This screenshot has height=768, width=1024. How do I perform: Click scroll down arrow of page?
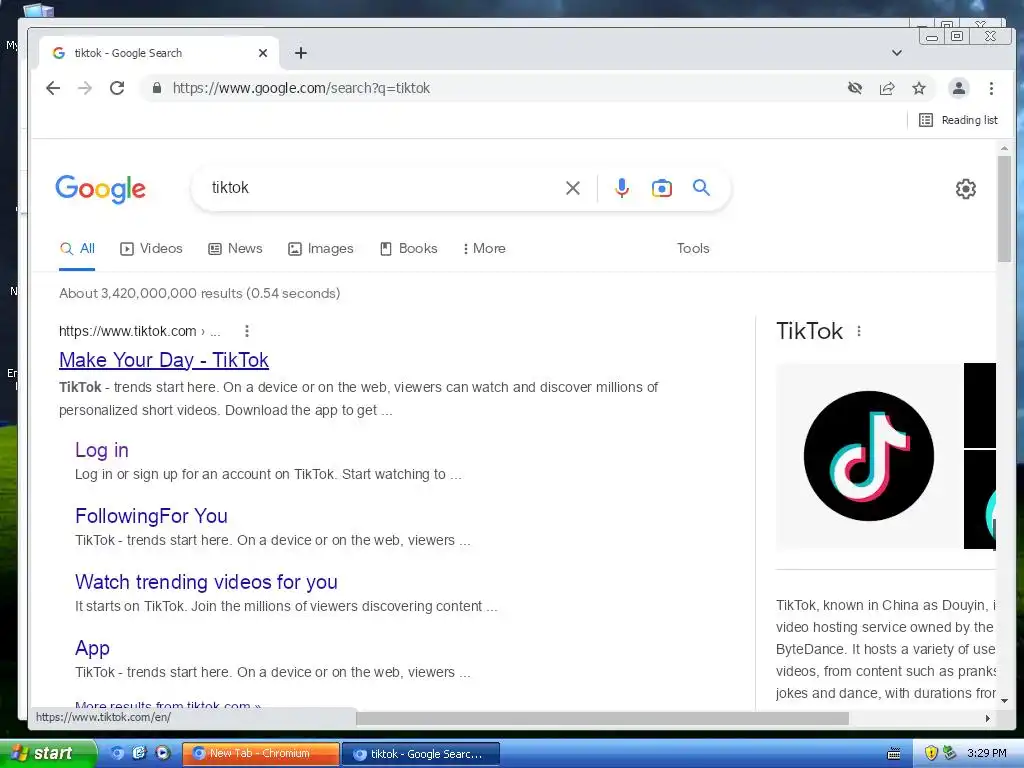(x=1004, y=701)
